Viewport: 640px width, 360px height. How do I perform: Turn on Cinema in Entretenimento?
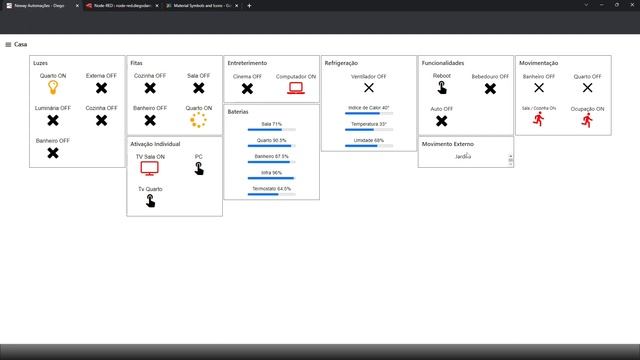[x=247, y=89]
